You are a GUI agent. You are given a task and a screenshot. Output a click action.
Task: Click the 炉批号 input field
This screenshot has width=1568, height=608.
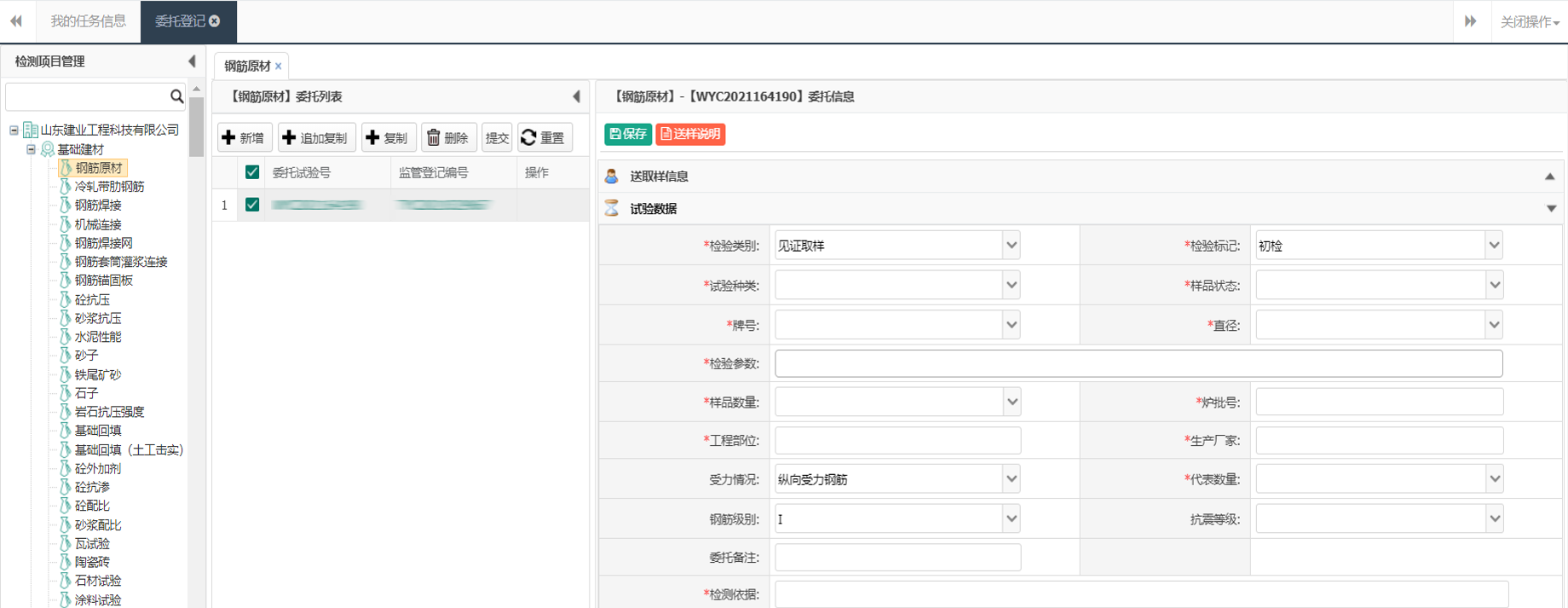1379,402
